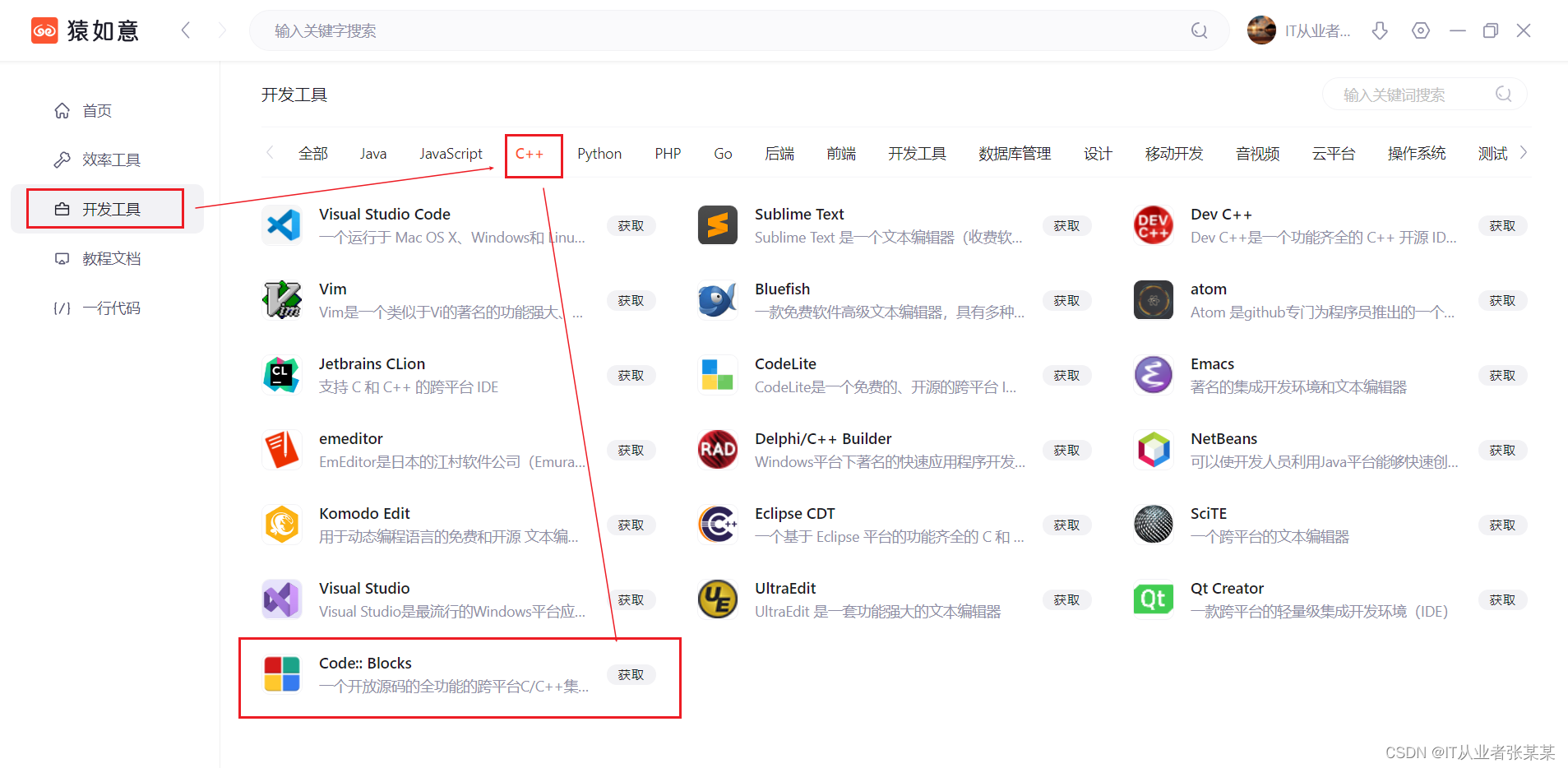Image resolution: width=1568 pixels, height=768 pixels.
Task: Click 获取 for Code::Blocks
Action: tap(631, 674)
